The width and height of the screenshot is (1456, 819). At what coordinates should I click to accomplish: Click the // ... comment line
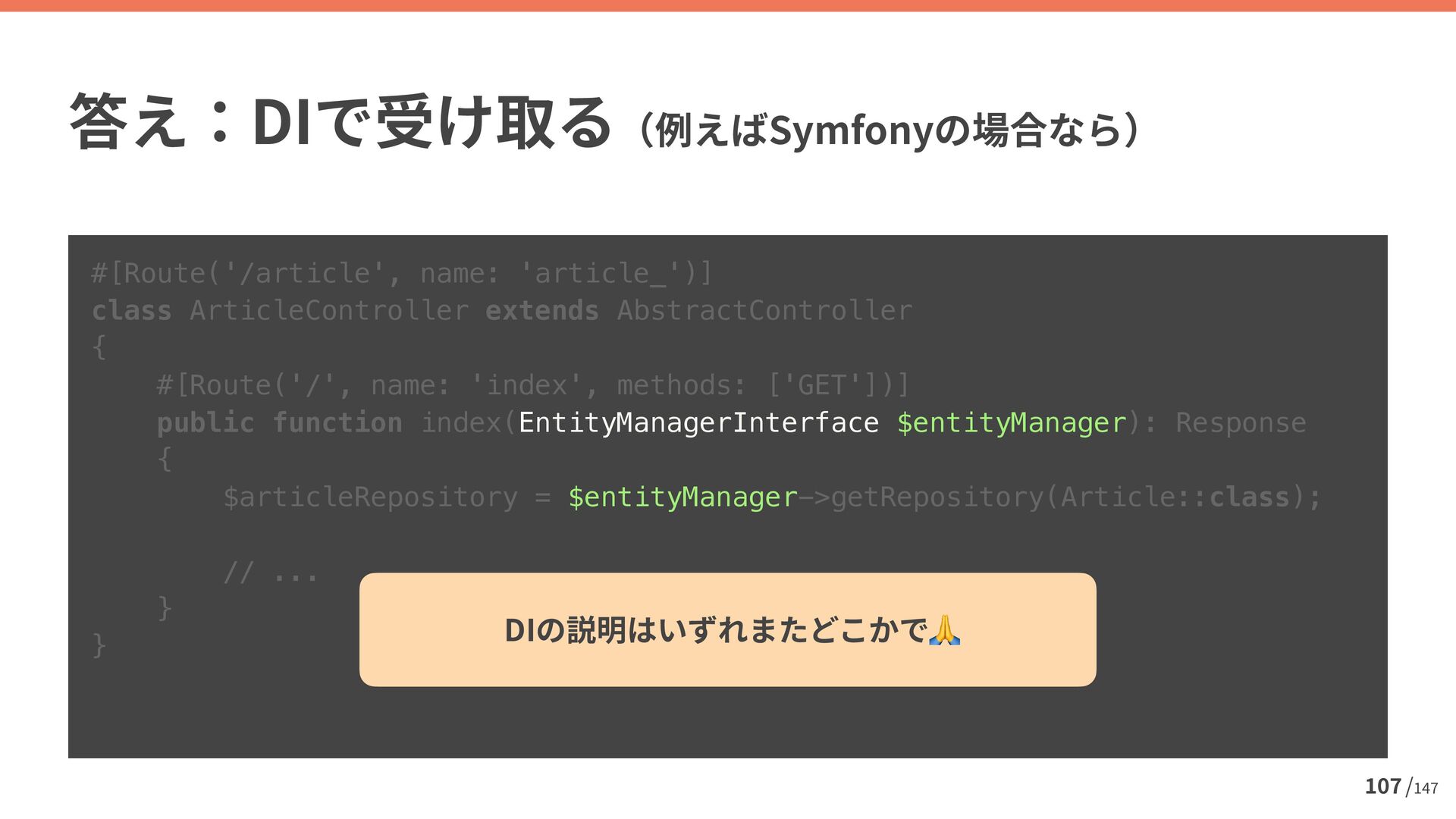coord(270,572)
